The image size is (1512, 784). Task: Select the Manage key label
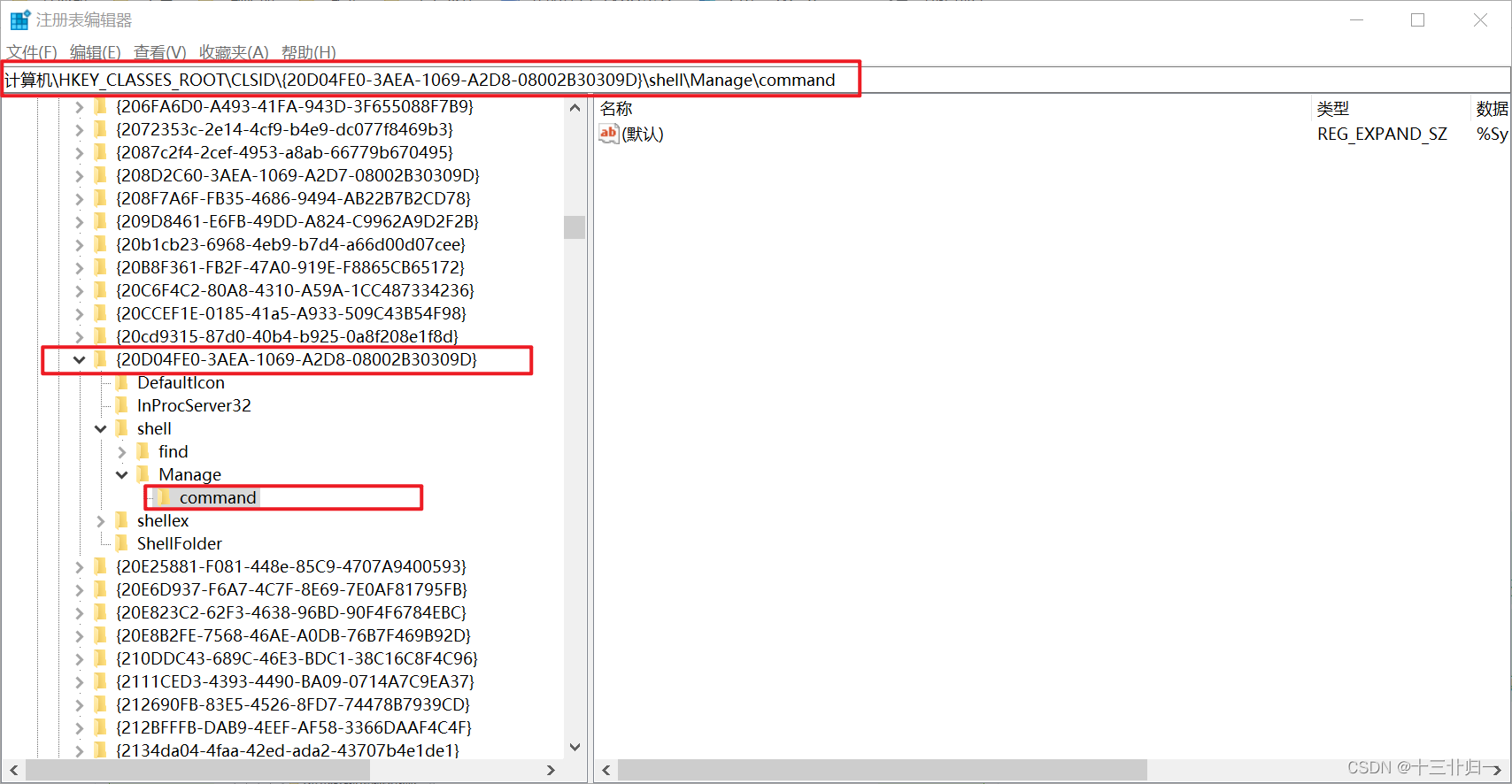tap(189, 474)
